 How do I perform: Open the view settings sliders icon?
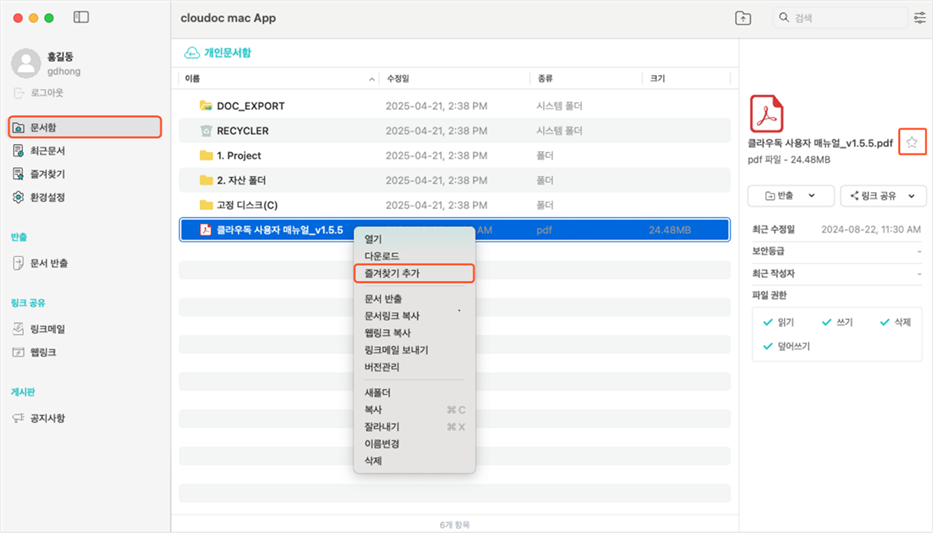(x=919, y=18)
